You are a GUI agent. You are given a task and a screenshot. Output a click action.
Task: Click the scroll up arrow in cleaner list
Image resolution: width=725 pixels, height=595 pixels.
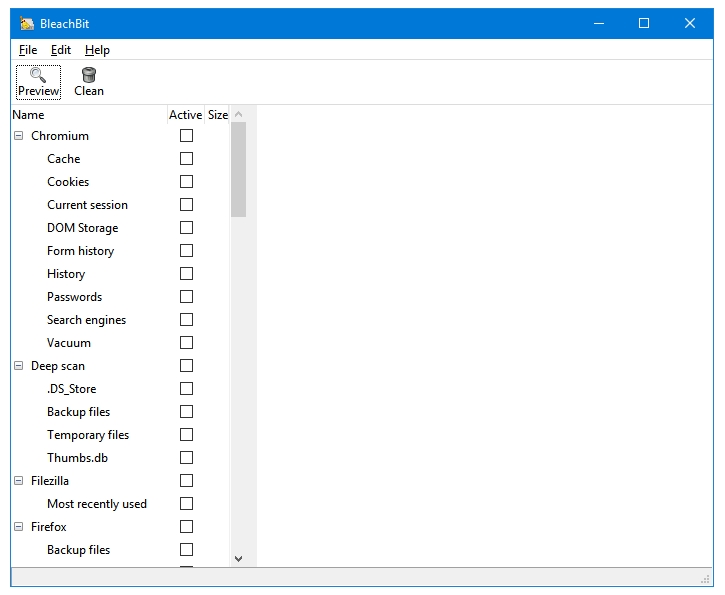(239, 114)
